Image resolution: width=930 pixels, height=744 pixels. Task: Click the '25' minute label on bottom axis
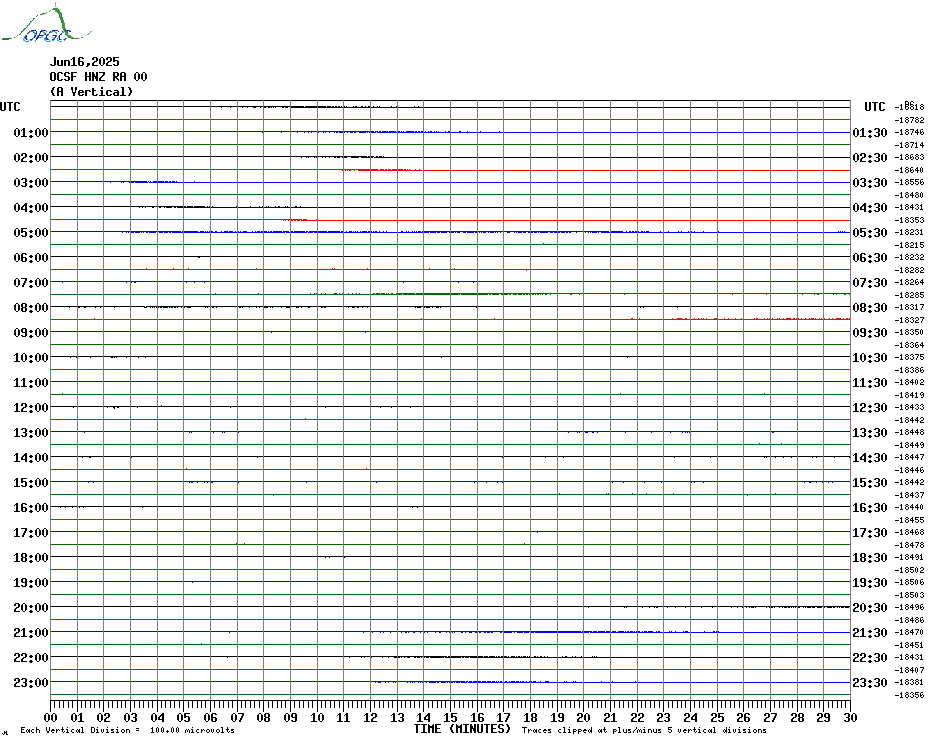pos(717,718)
